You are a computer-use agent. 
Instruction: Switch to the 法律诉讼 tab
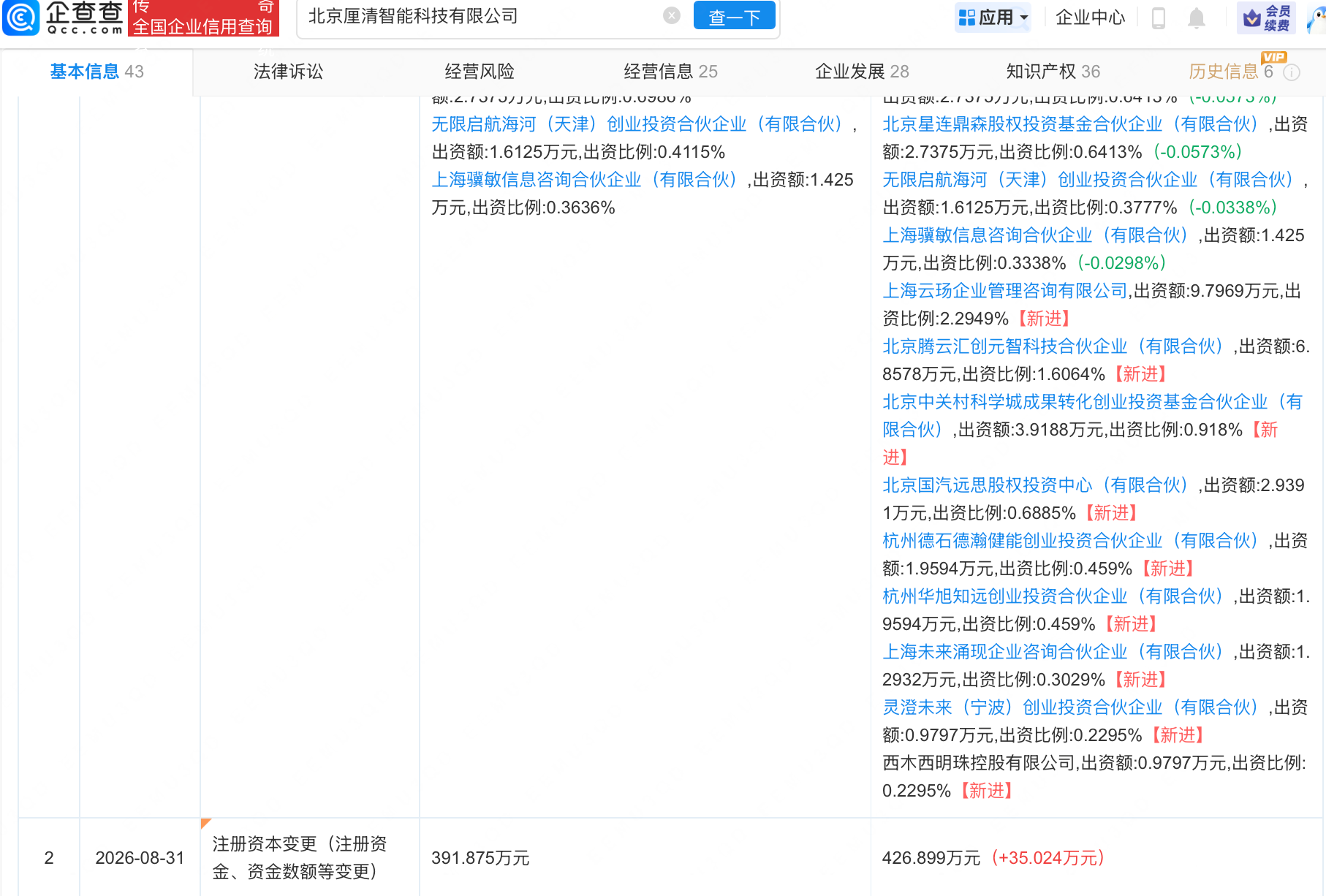coord(288,72)
